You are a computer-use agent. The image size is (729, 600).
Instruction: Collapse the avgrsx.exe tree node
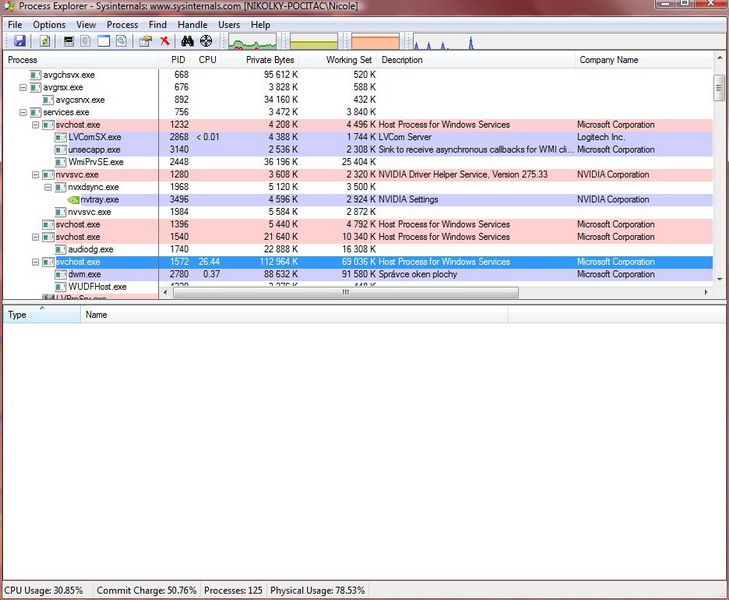point(23,88)
